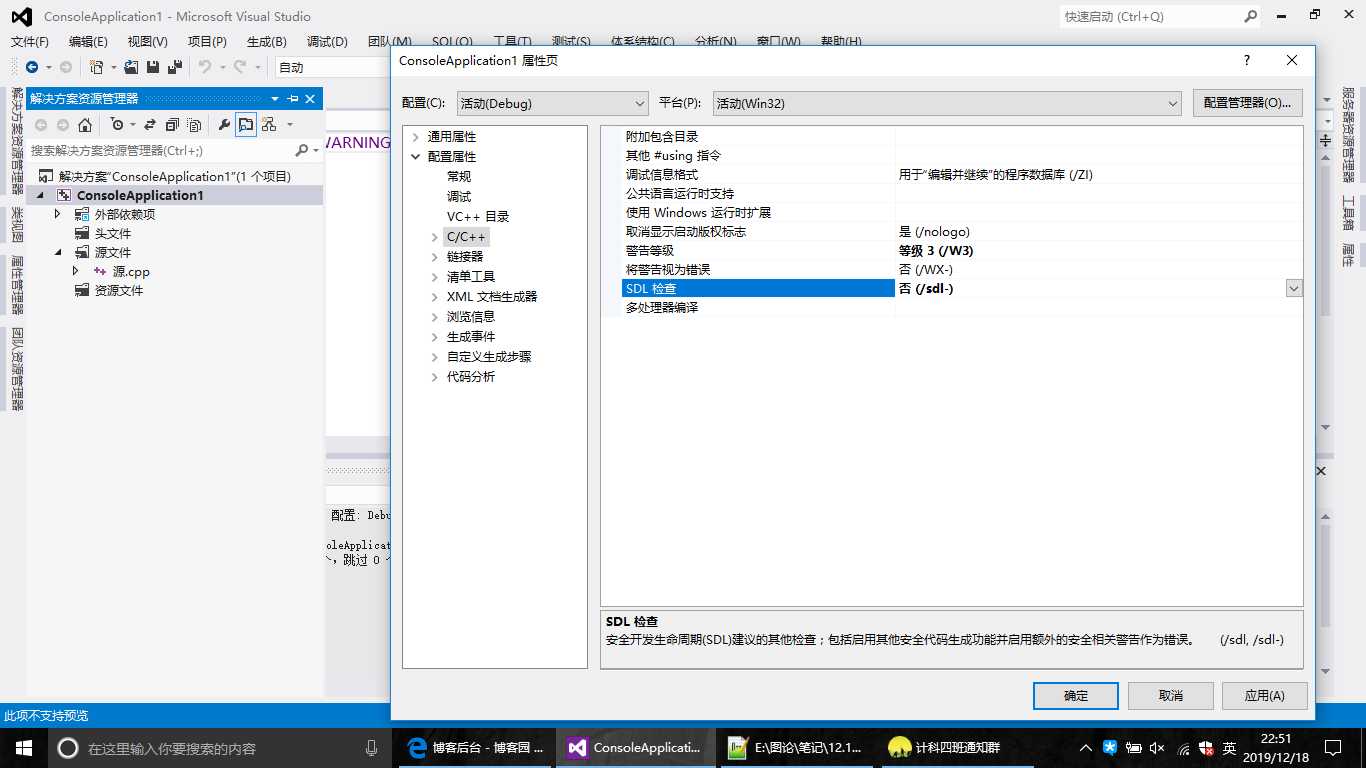This screenshot has width=1366, height=768.
Task: Collapse the 源文件 folder in Solution Explorer
Action: tap(58, 252)
